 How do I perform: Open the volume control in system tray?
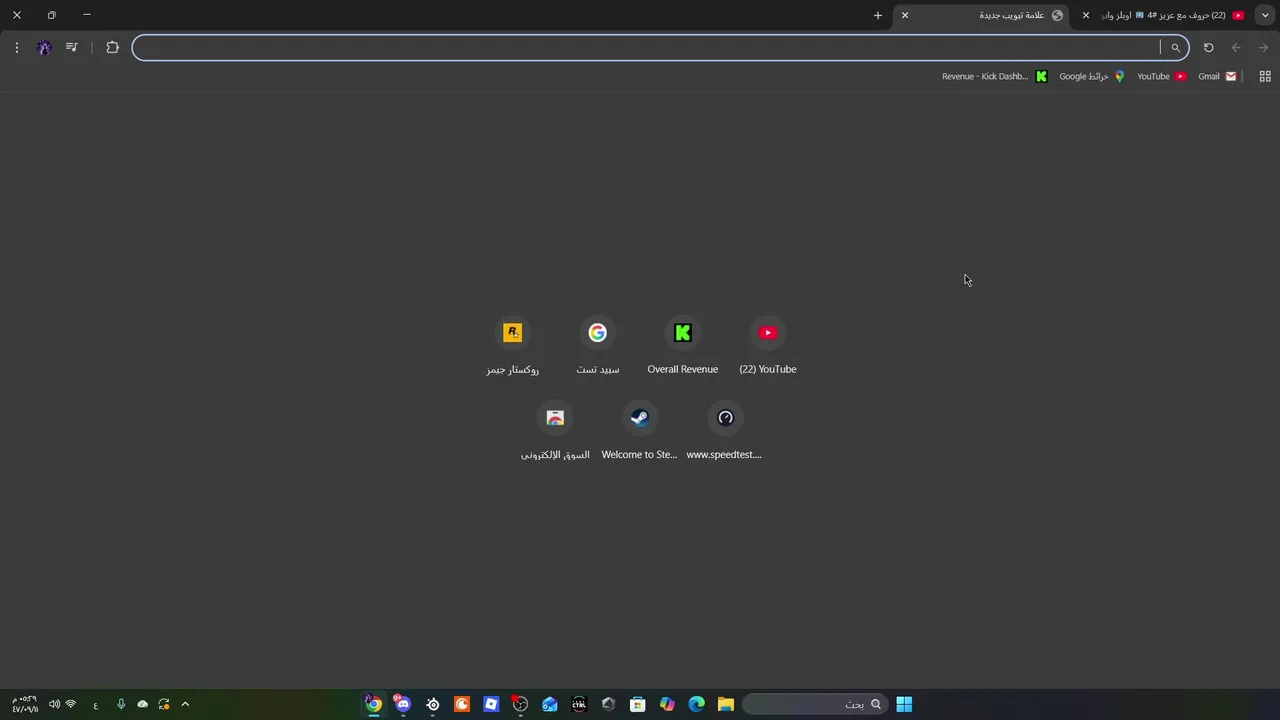click(54, 704)
